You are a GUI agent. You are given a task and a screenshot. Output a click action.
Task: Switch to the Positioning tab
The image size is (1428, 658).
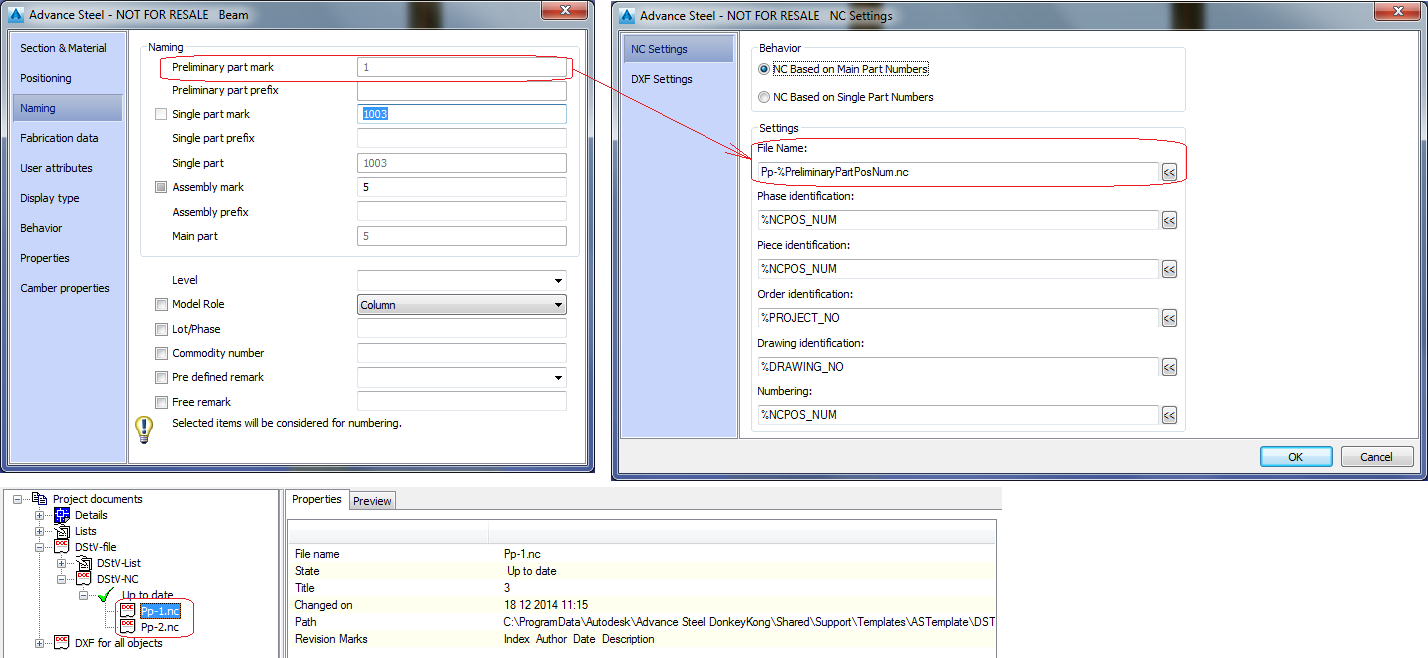[x=68, y=78]
